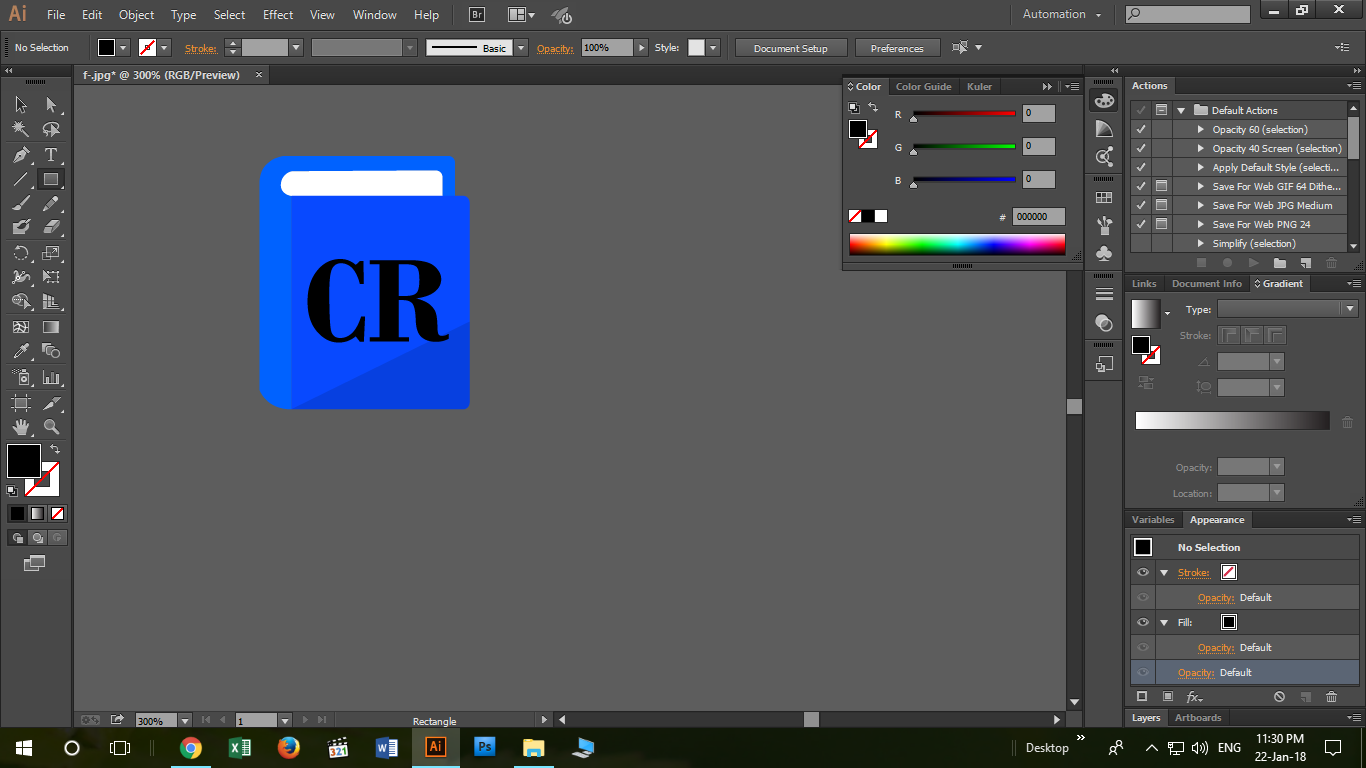Select the Line Segment tool
Image resolution: width=1366 pixels, height=768 pixels.
[x=21, y=179]
